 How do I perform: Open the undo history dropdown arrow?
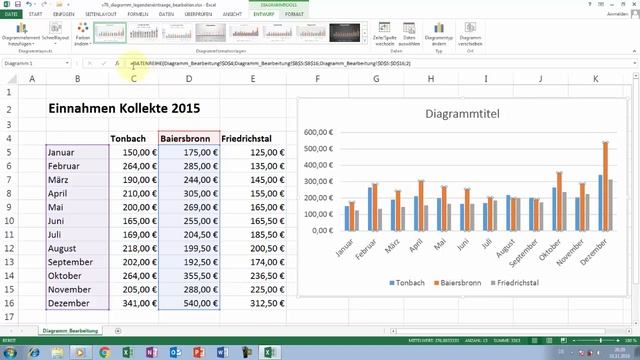[x=35, y=4]
